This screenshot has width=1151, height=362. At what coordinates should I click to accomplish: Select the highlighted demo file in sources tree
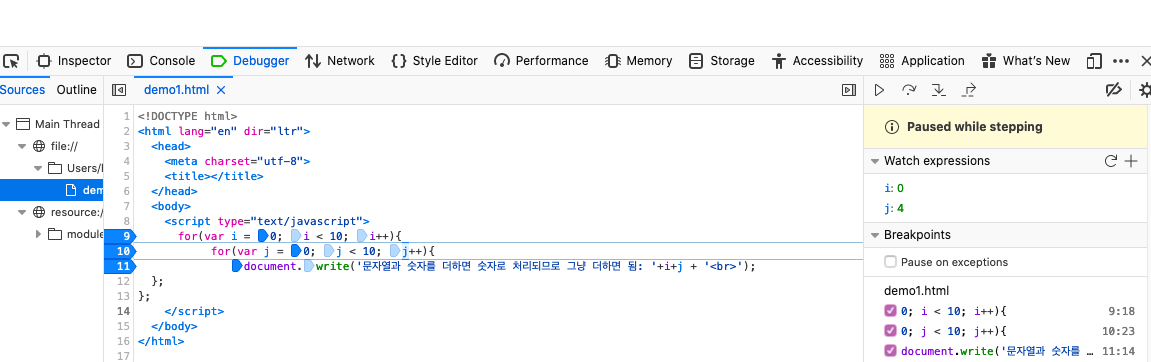click(x=51, y=190)
